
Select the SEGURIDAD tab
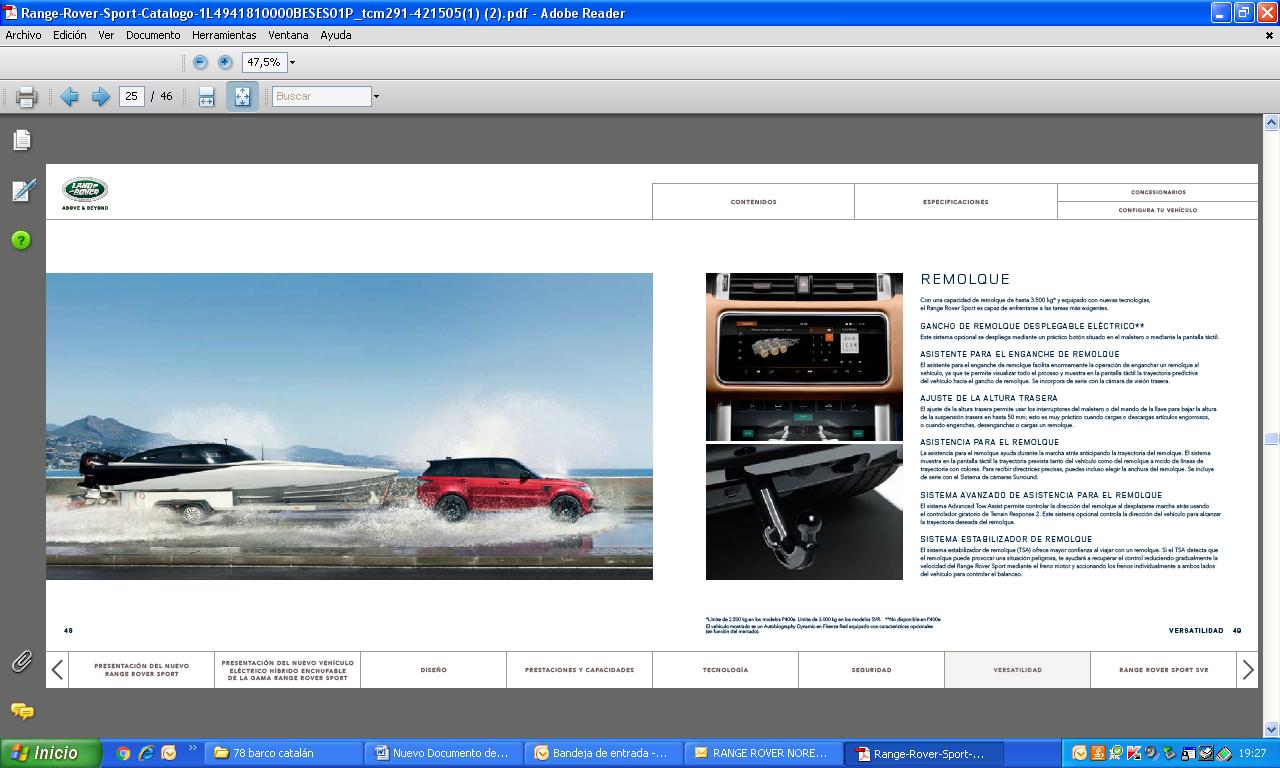point(871,670)
